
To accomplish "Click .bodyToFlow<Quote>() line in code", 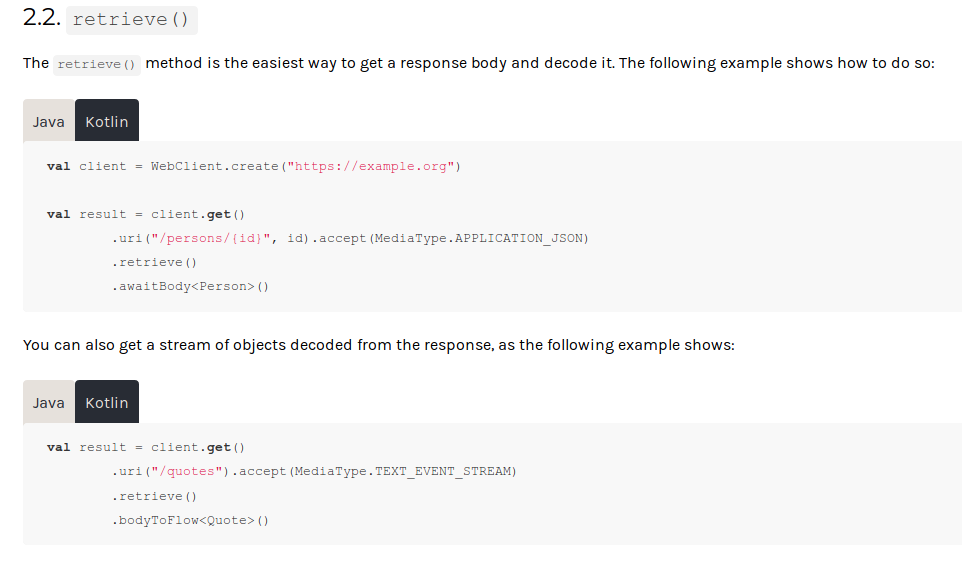I will (x=190, y=520).
